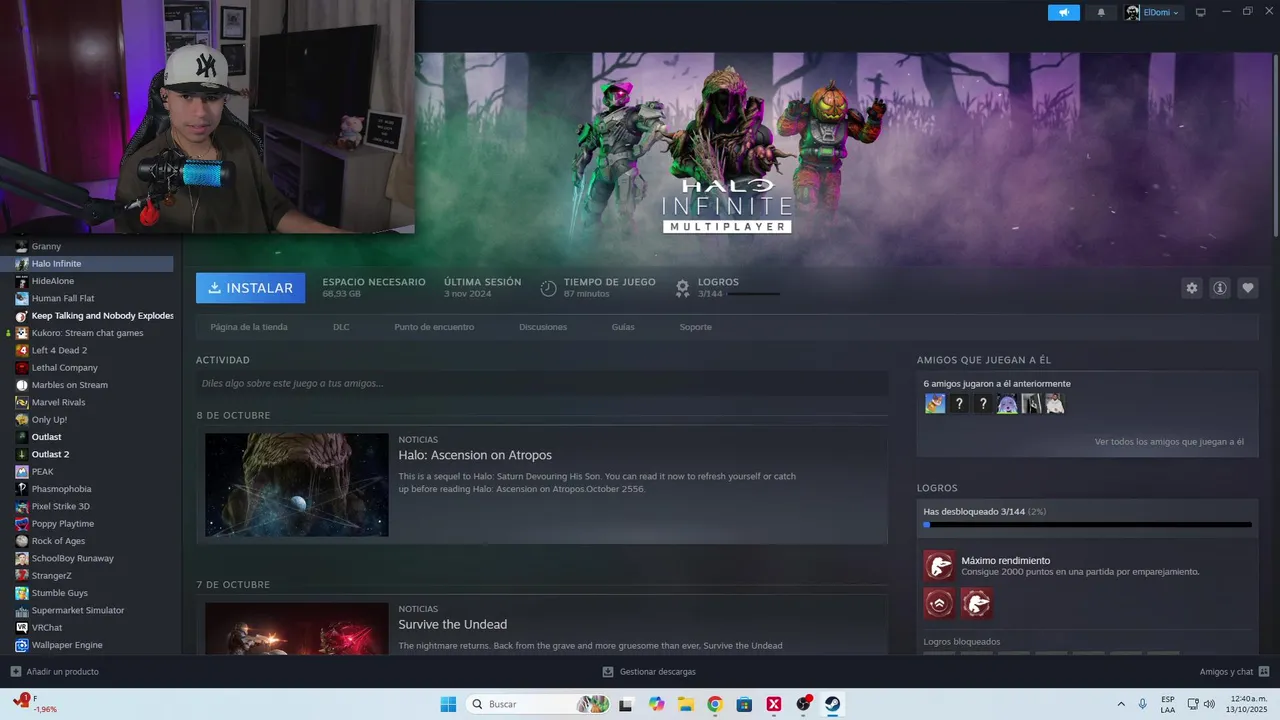The height and width of the screenshot is (720, 1280).
Task: Click the Human Fall Flat game icon
Action: coord(22,298)
